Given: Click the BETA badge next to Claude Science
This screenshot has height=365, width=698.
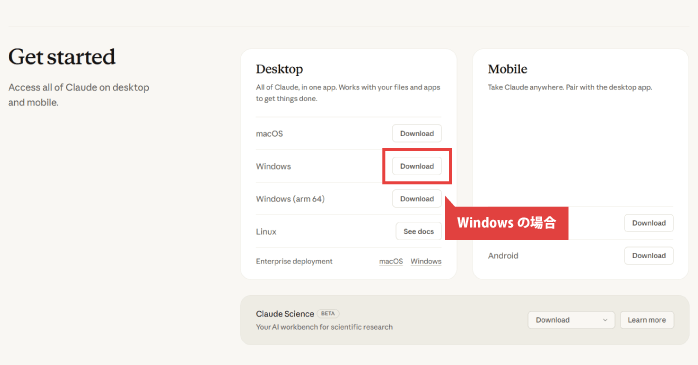Looking at the screenshot, I should [x=328, y=313].
